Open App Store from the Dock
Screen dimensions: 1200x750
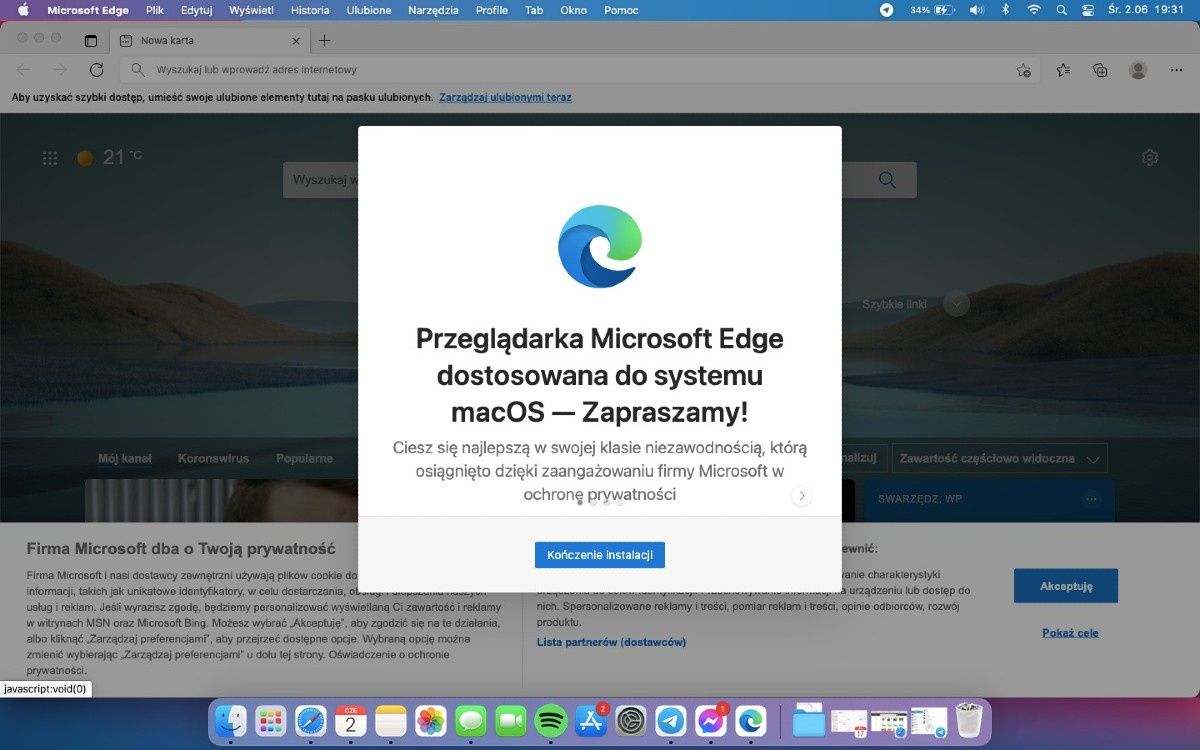591,721
